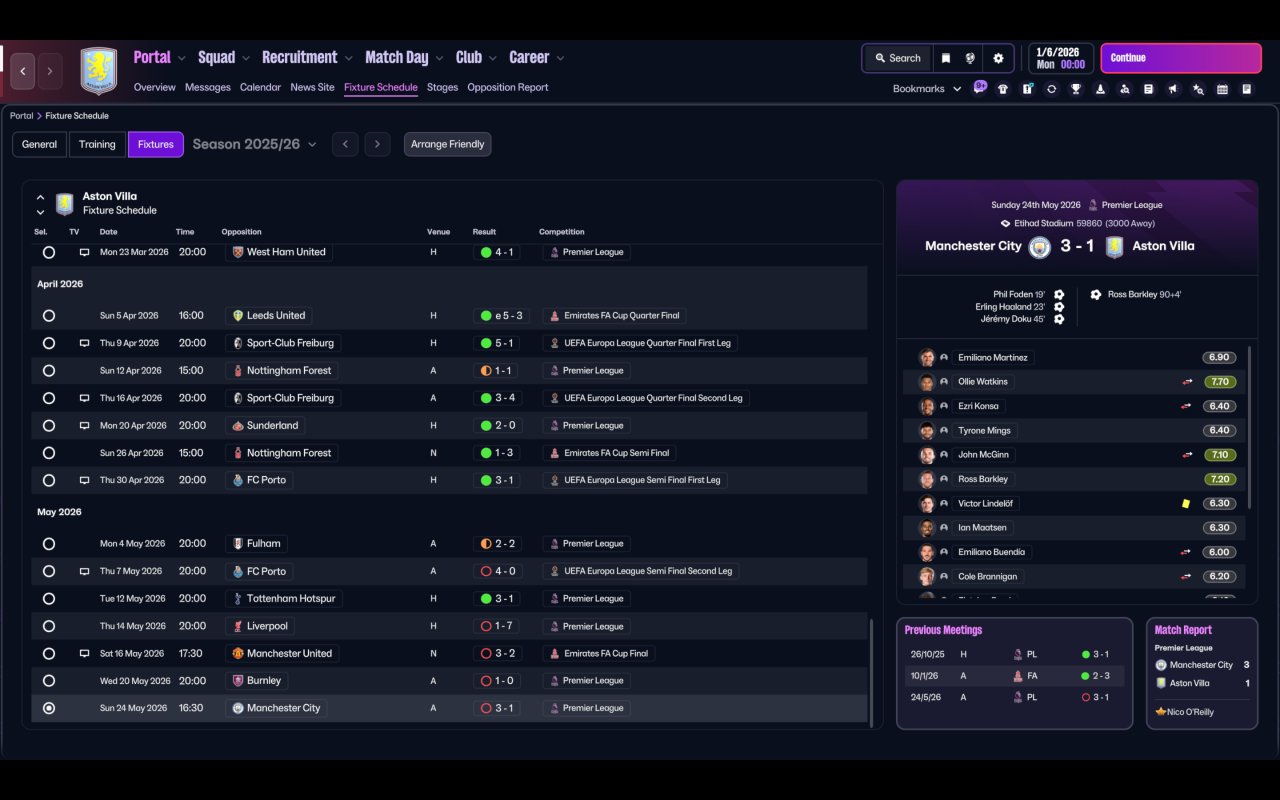Click the exclamation alert shortcut icon
This screenshot has width=1280, height=800.
(1027, 89)
